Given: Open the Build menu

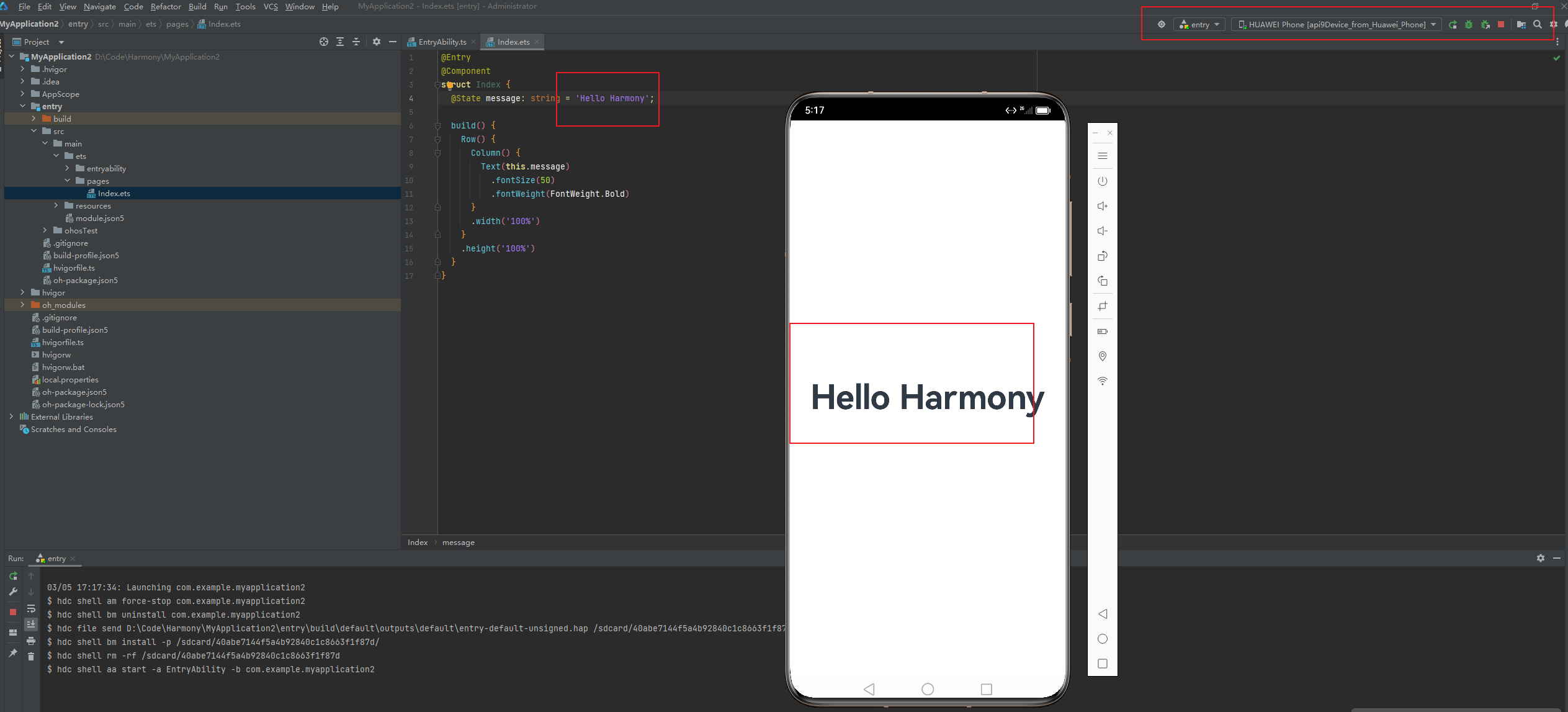Looking at the screenshot, I should 197,6.
